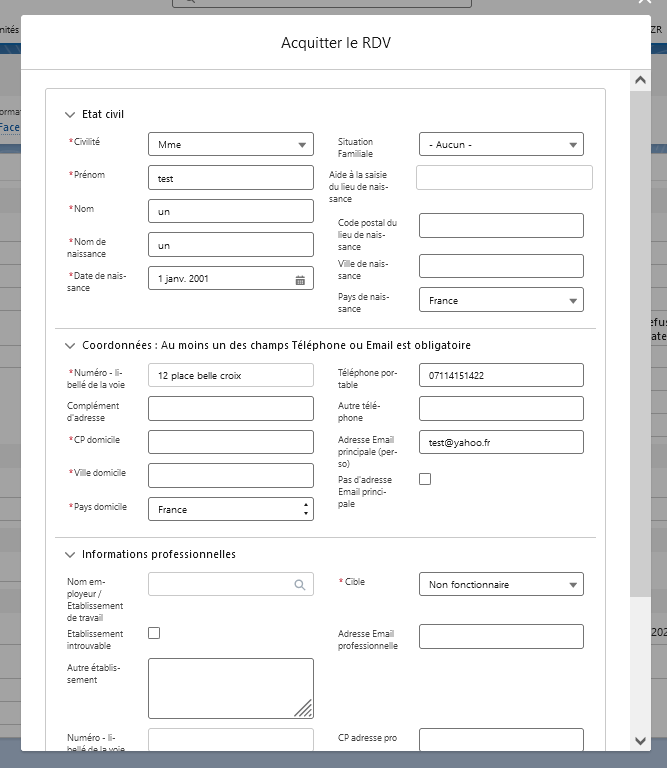Check the Pas d'adresse Email principale box
667x768 pixels.
point(425,479)
